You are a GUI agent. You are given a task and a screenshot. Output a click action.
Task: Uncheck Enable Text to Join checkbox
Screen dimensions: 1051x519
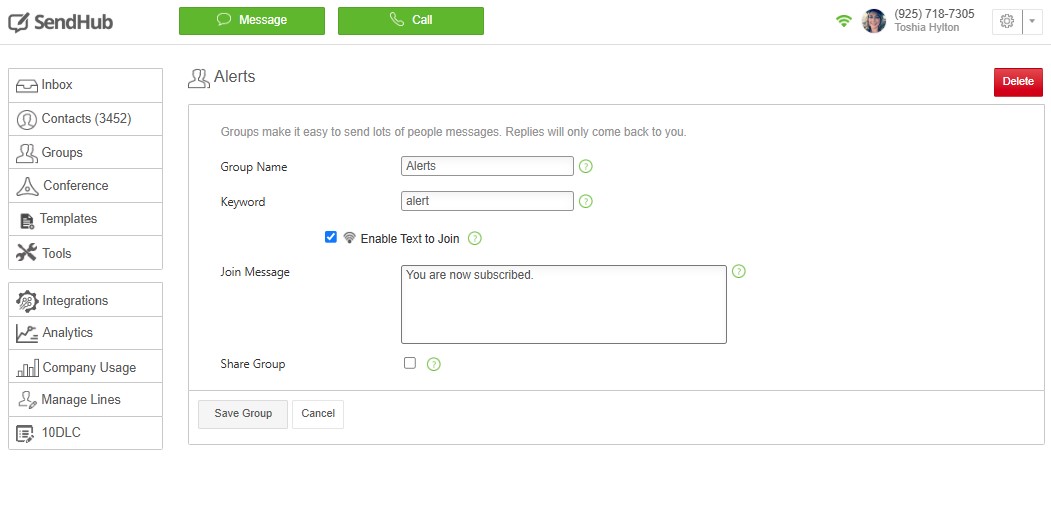pyautogui.click(x=331, y=237)
